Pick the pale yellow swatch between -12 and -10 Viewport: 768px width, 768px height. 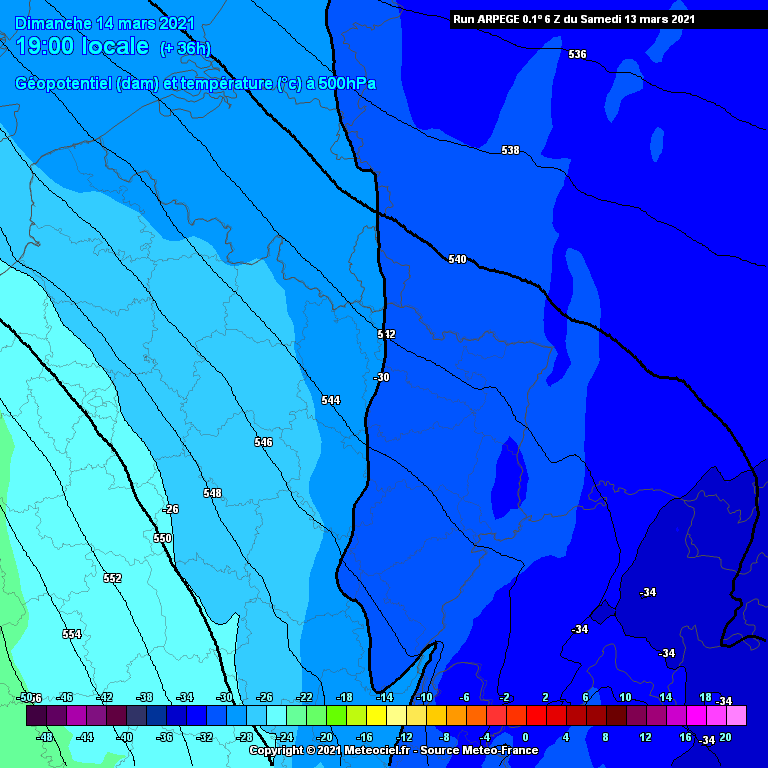coord(416,716)
